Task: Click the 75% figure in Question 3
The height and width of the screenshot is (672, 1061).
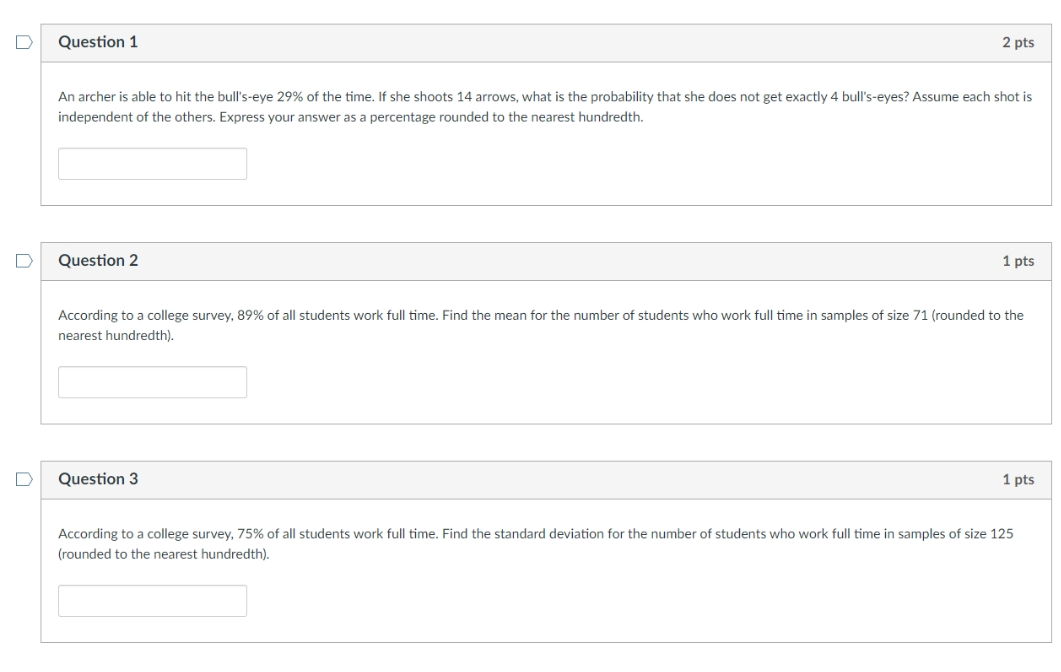Action: point(250,534)
